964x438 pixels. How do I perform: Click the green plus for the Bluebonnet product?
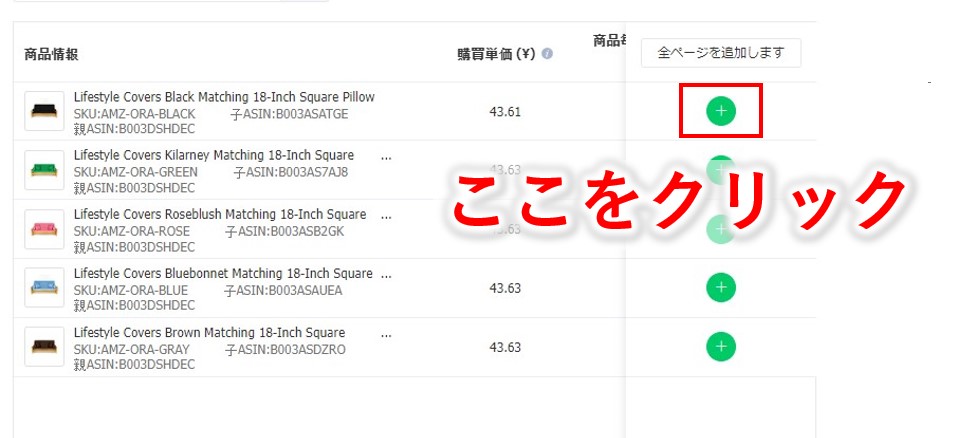point(721,288)
